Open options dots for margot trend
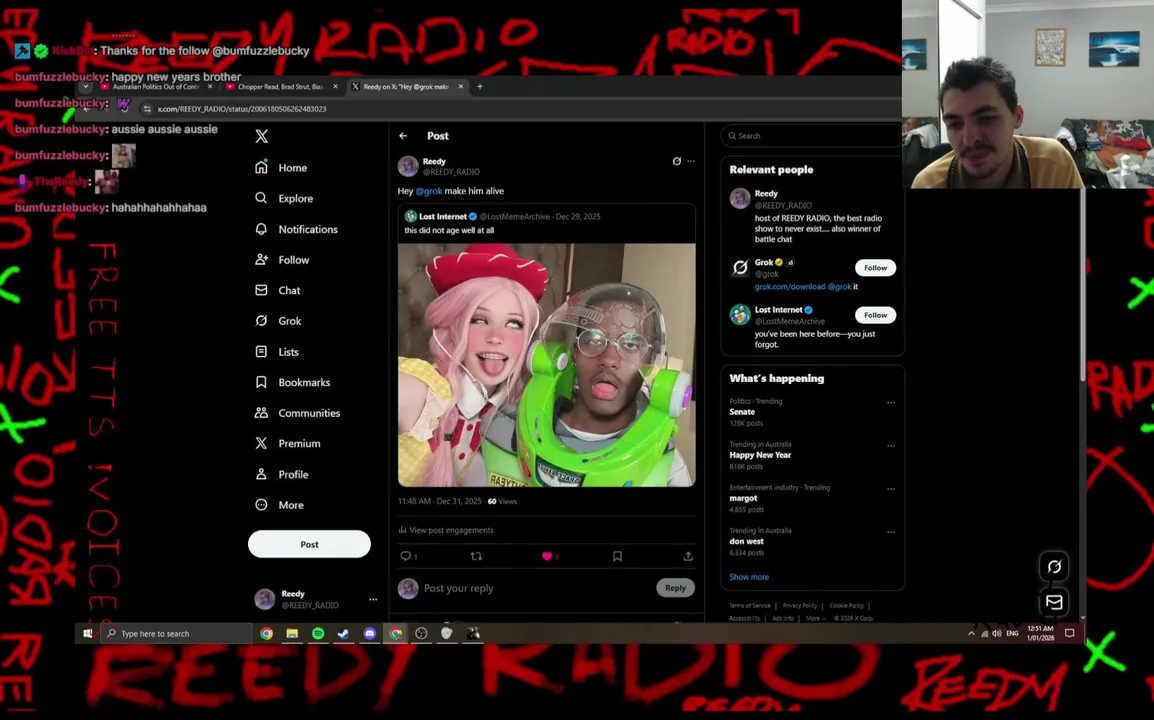The height and width of the screenshot is (720, 1154). click(x=891, y=489)
